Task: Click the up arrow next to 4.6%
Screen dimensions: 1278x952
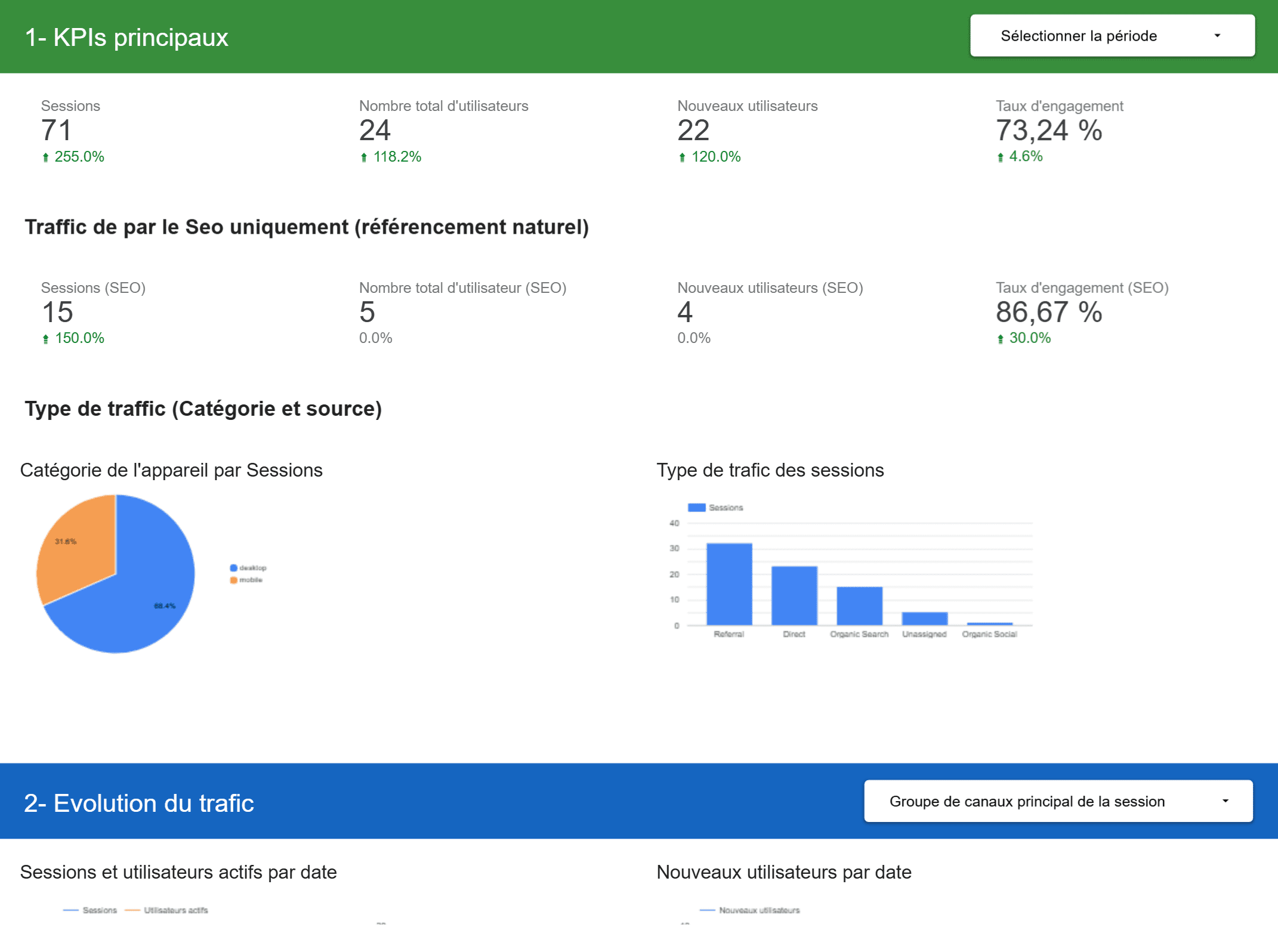Action: tap(1001, 157)
